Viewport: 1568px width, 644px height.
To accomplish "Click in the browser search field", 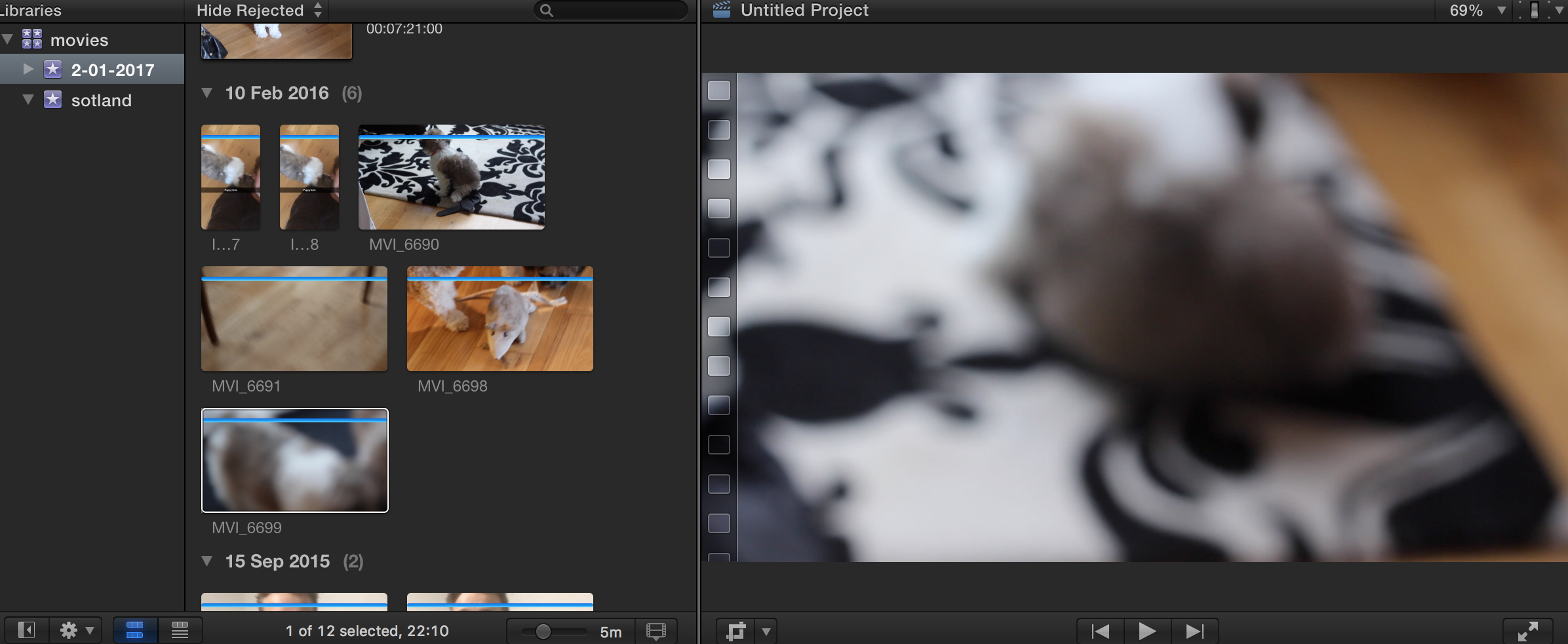I will [x=611, y=10].
